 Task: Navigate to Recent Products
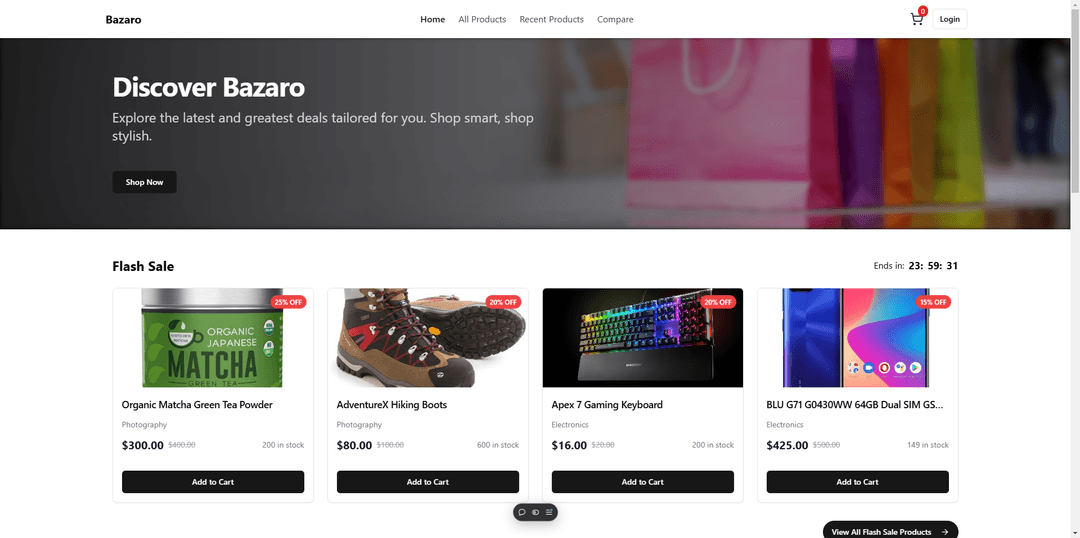point(551,19)
